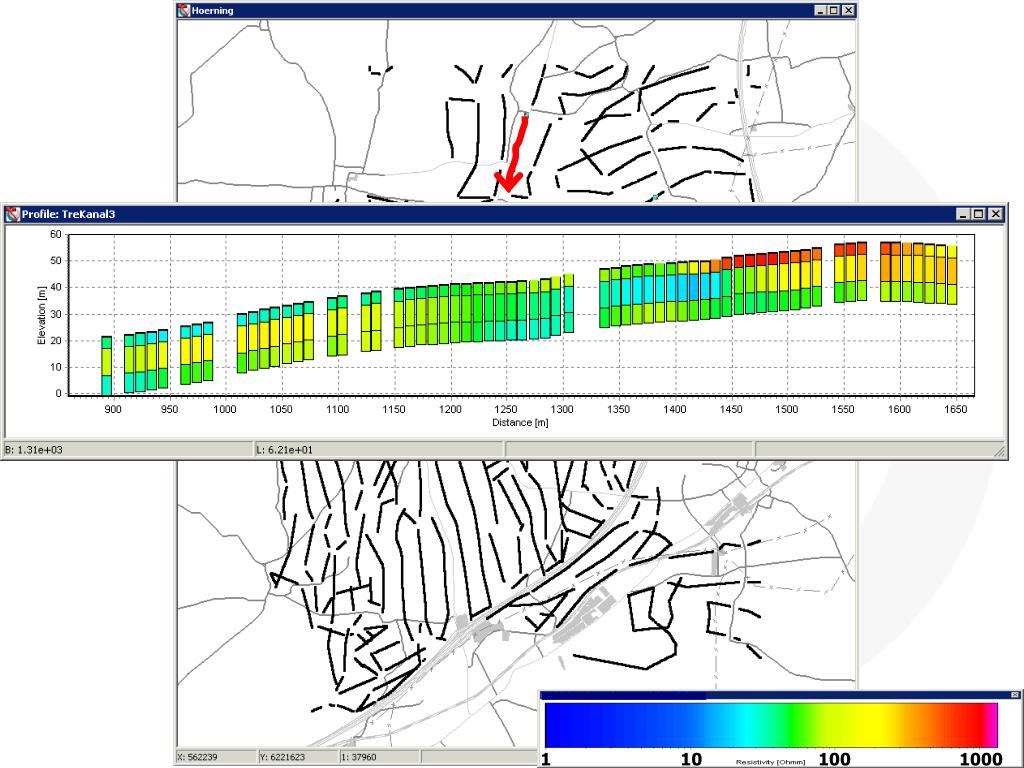Click the '1250' distance axis tick label
Image resolution: width=1024 pixels, height=768 pixels.
click(506, 409)
